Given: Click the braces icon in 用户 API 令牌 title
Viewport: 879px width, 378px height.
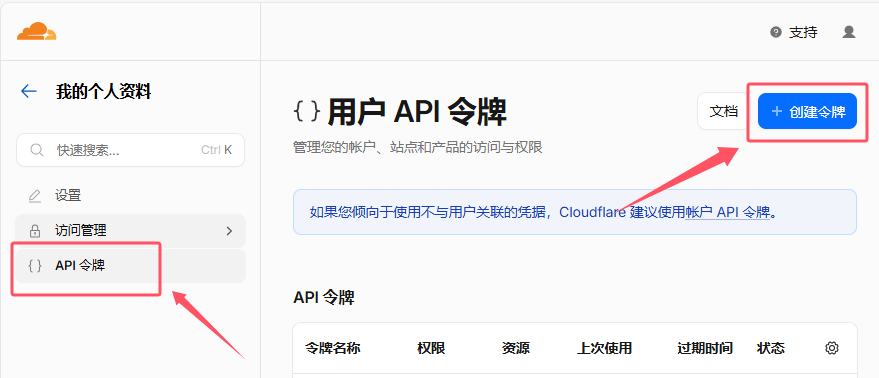Looking at the screenshot, I should (x=307, y=112).
